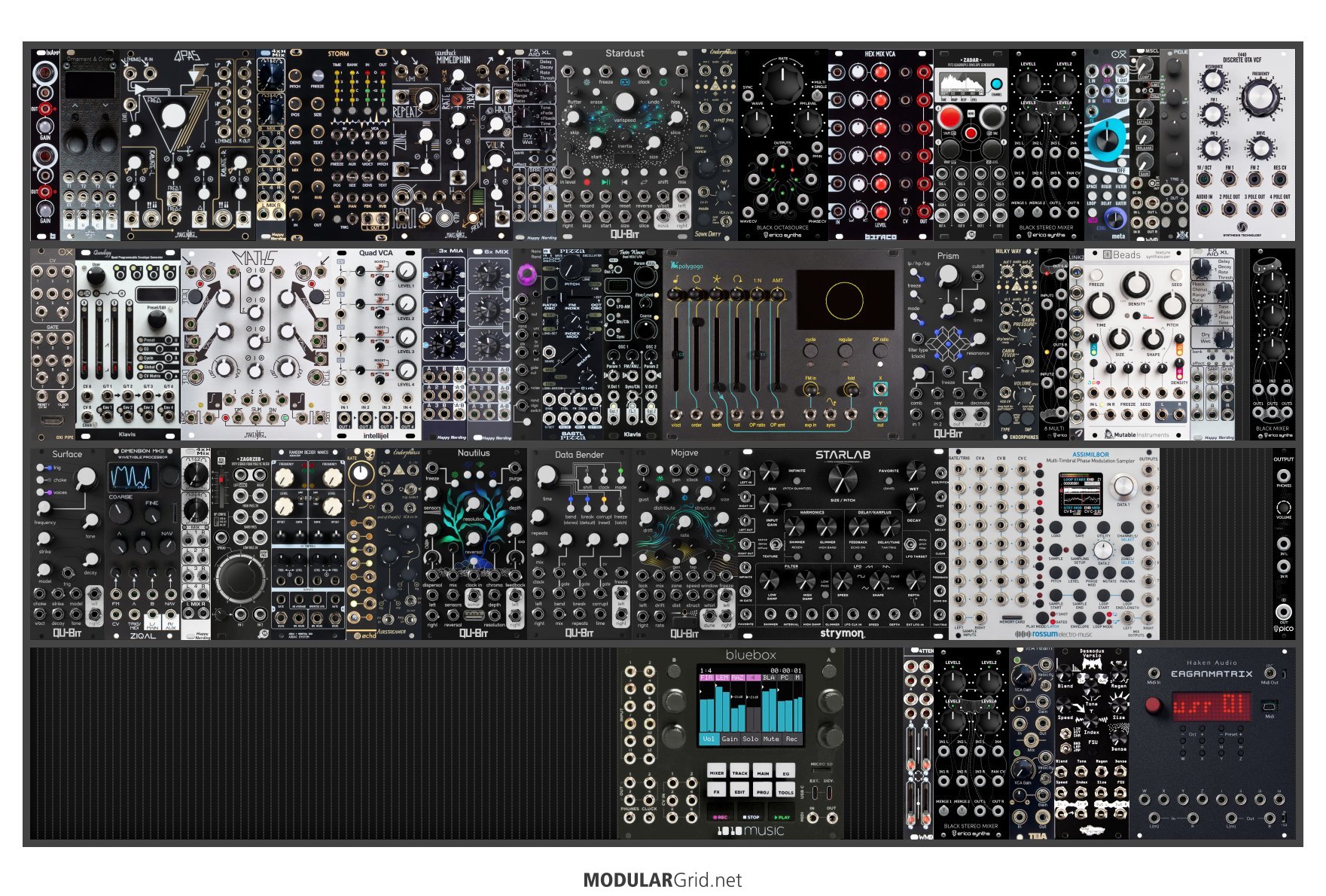Viewport: 1326px width, 896px height.
Task: Click the Polygogo slider below 1:N knob
Action: pyautogui.click(x=757, y=355)
